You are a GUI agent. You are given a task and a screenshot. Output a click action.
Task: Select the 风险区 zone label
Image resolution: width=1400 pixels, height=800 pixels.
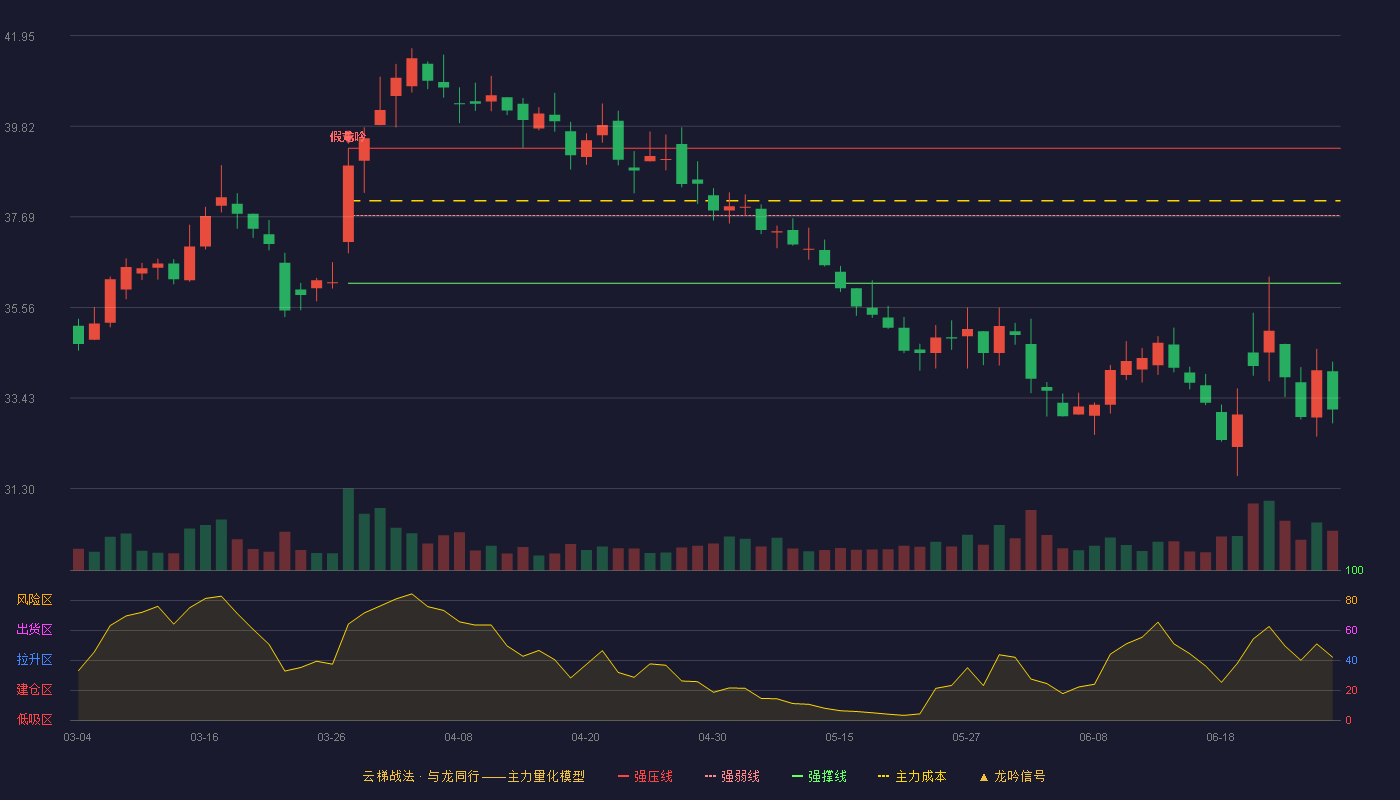34,600
